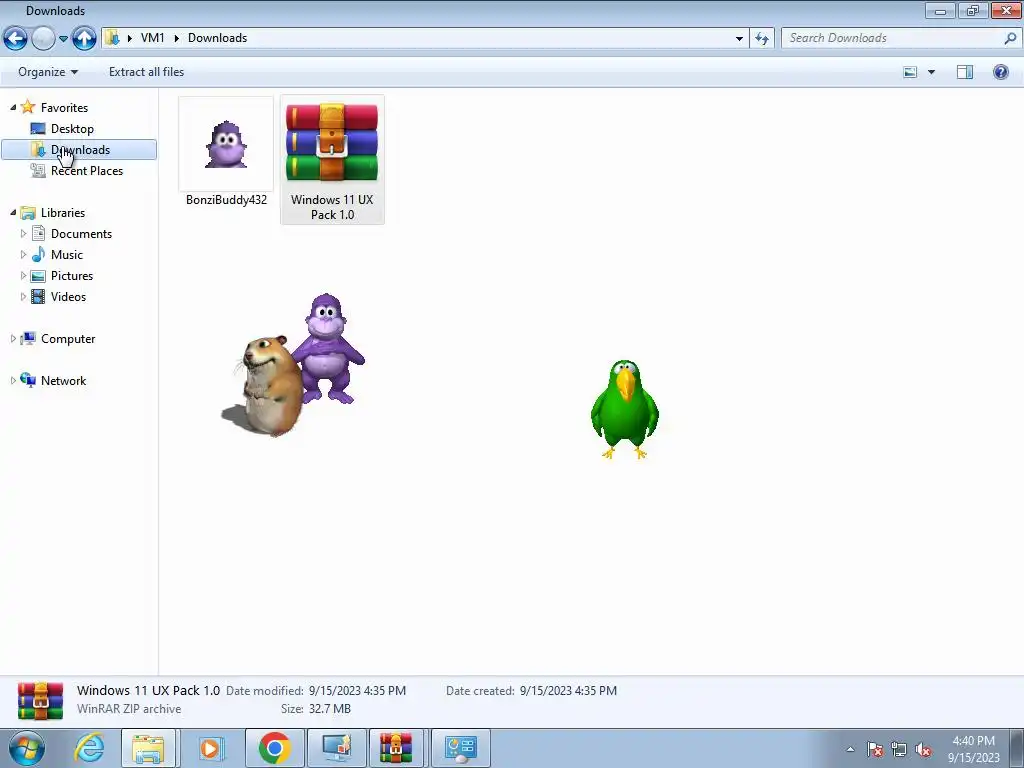Viewport: 1024px width, 768px height.
Task: Open recent pages dropdown beside Forward button
Action: point(63,39)
